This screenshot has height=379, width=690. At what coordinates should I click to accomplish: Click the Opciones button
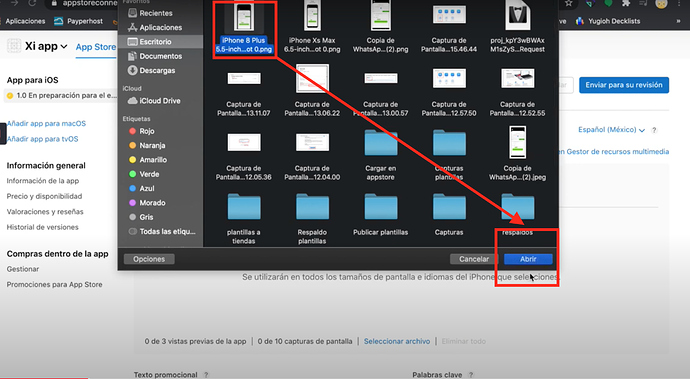(x=149, y=259)
